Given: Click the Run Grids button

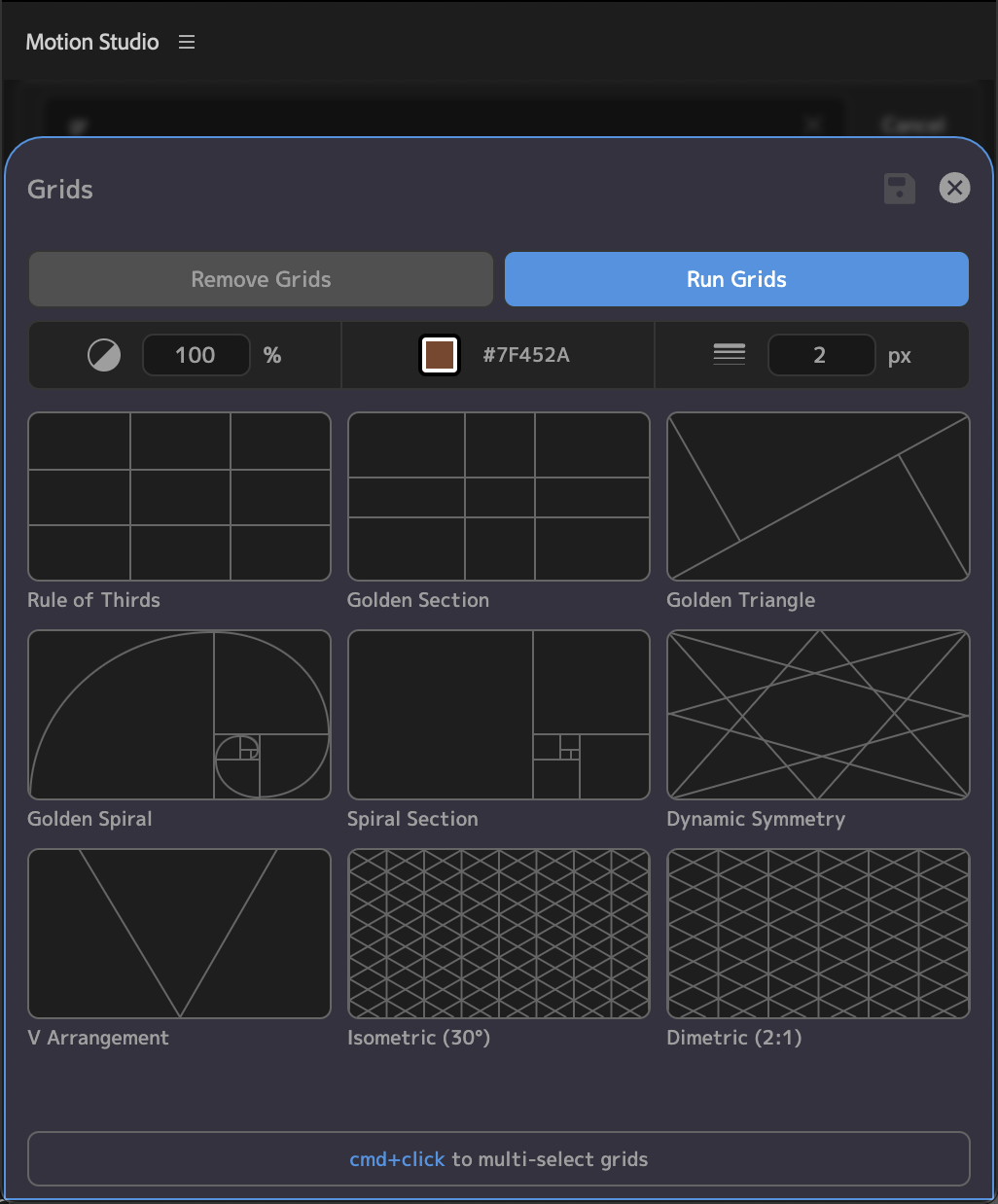Looking at the screenshot, I should tap(736, 279).
